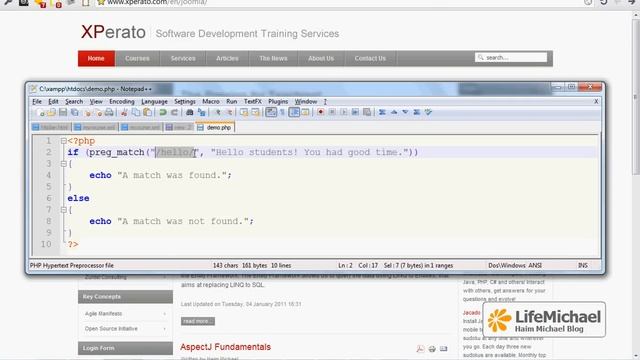The width and height of the screenshot is (640, 360).
Task: Click the Open file toolbar icon
Action: point(51,112)
